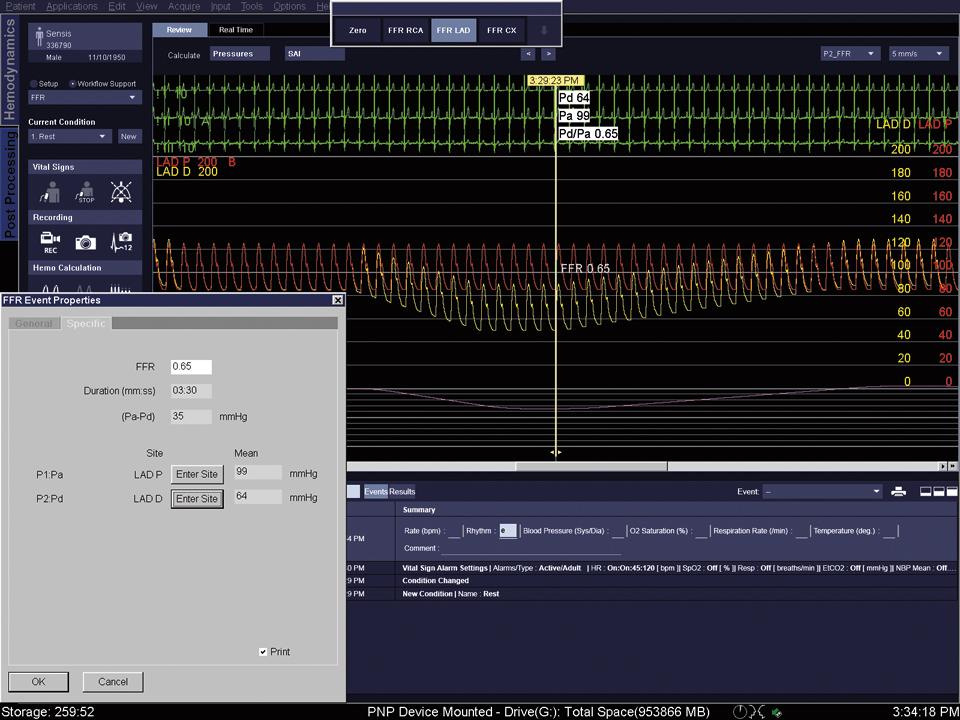960x720 pixels.
Task: Open the 5 mm/s sweep speed dropdown
Action: click(x=918, y=54)
